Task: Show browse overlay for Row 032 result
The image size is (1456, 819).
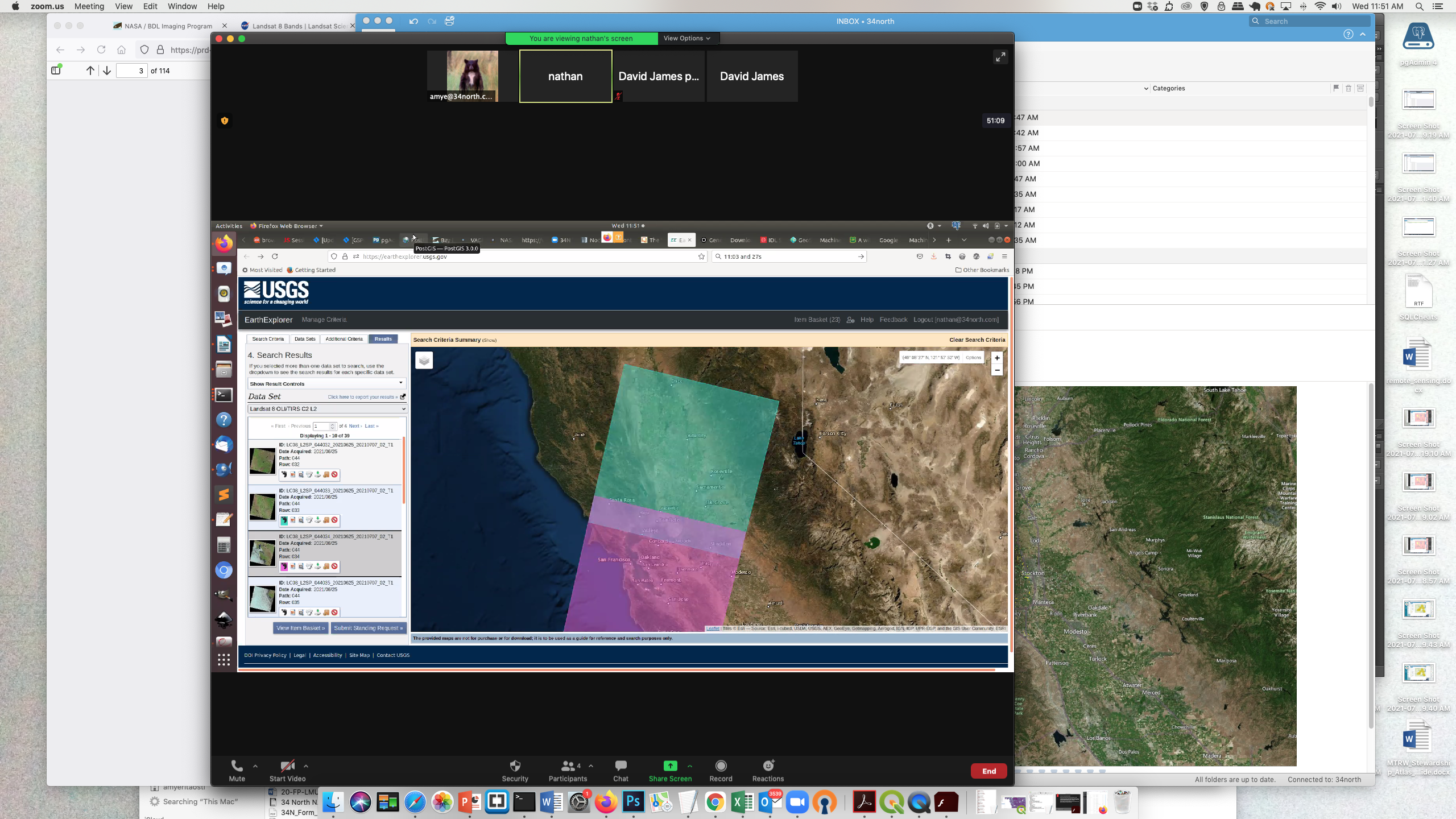Action: [292, 474]
